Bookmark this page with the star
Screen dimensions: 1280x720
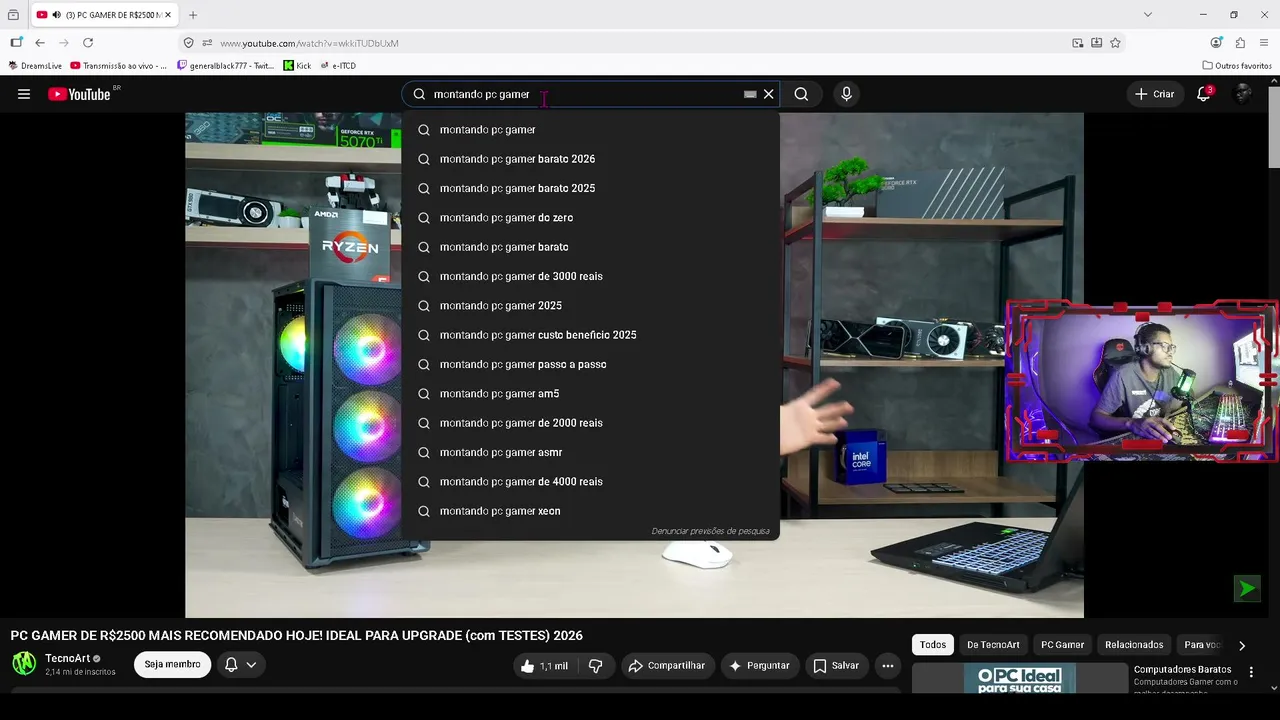click(1116, 43)
